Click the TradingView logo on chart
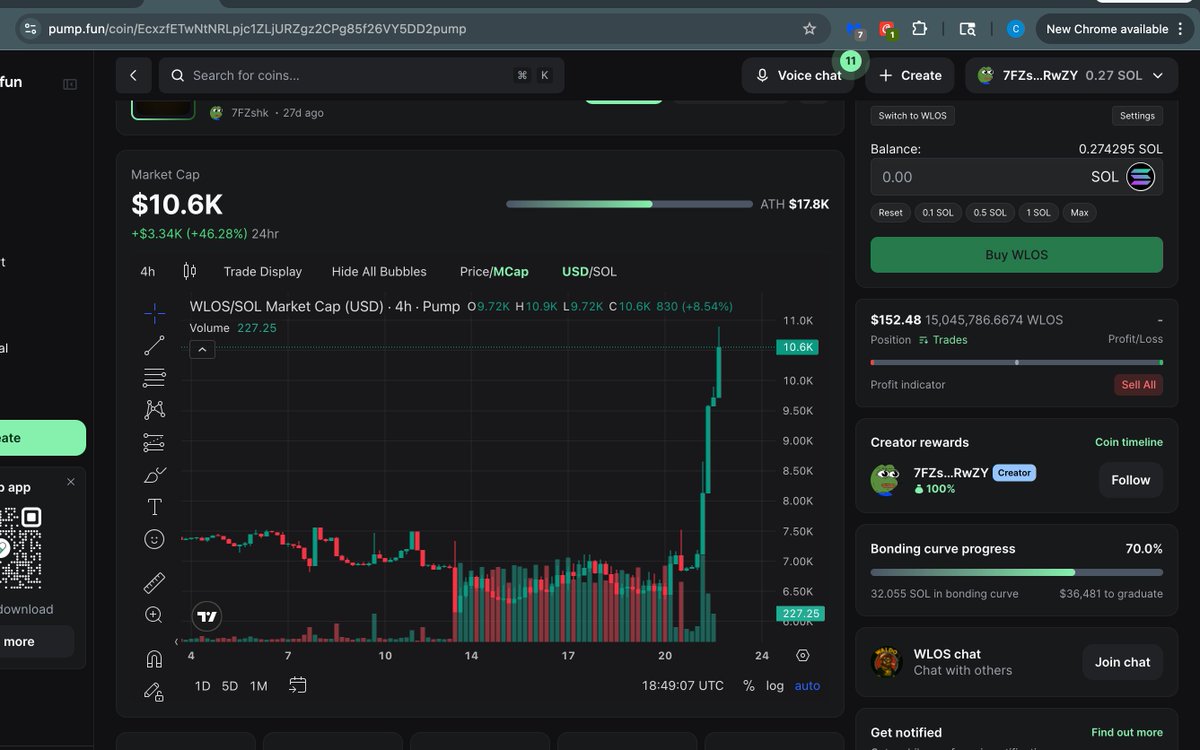 (x=207, y=617)
